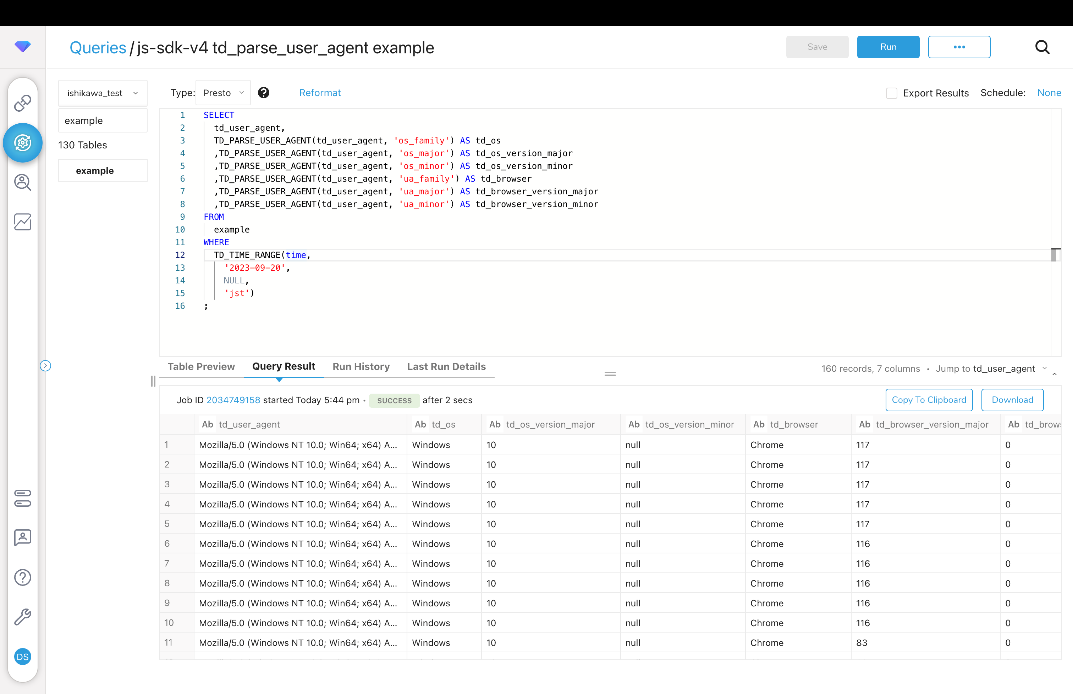Click the blue Run button
Viewport: 1073px width, 694px height.
888,47
